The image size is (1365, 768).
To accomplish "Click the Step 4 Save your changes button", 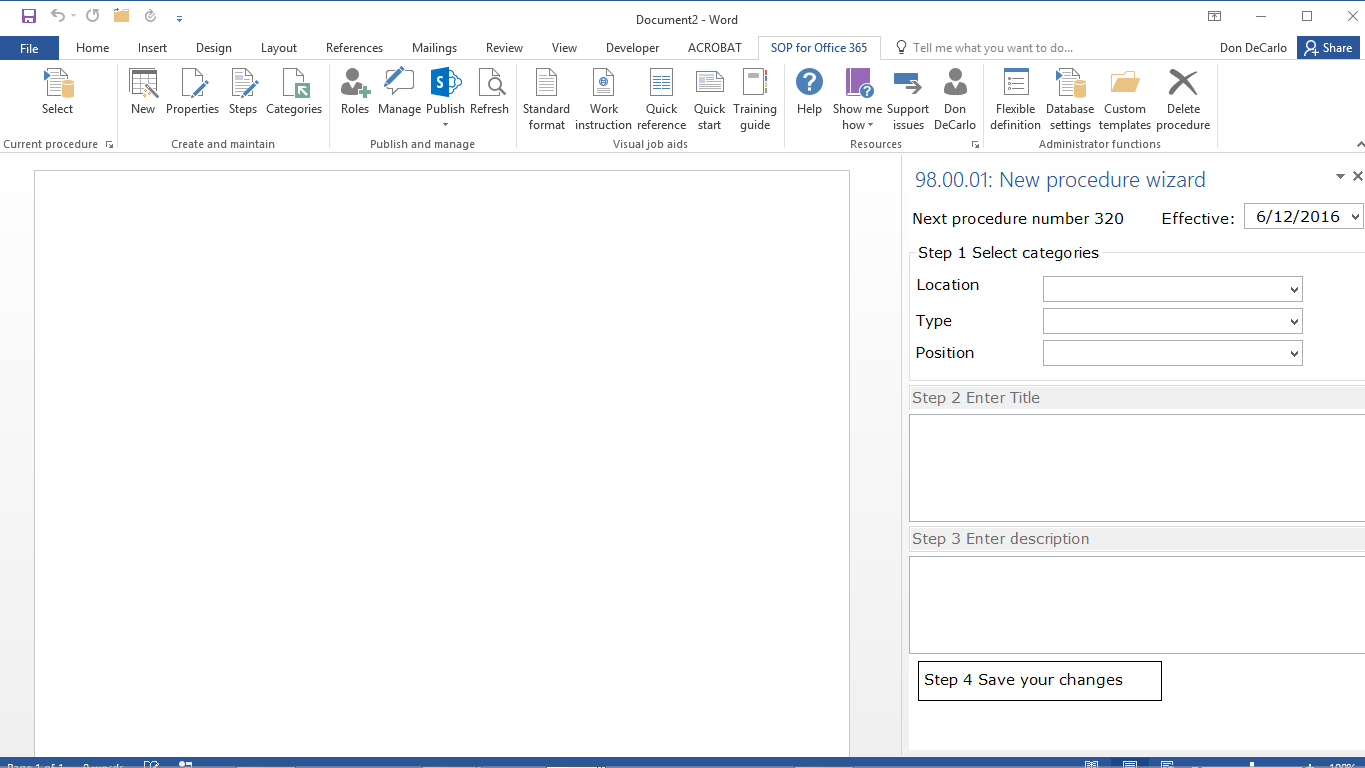I will click(1039, 681).
